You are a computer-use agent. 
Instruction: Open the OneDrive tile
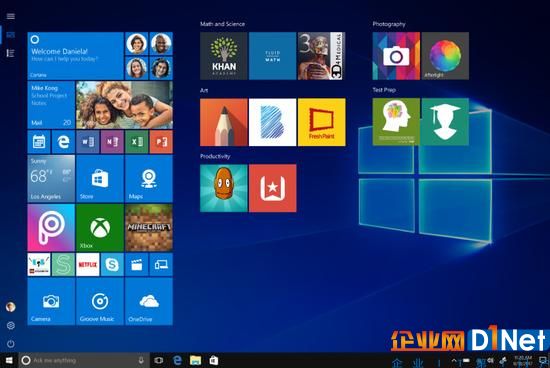[x=149, y=301]
